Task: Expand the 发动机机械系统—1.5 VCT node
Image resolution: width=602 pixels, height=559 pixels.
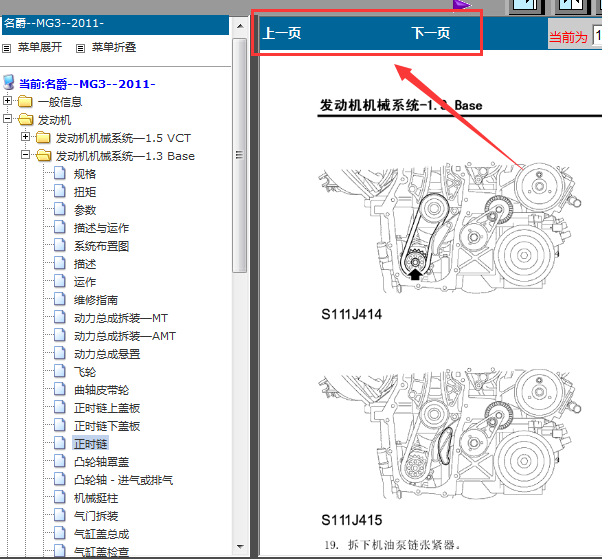Action: (25, 137)
